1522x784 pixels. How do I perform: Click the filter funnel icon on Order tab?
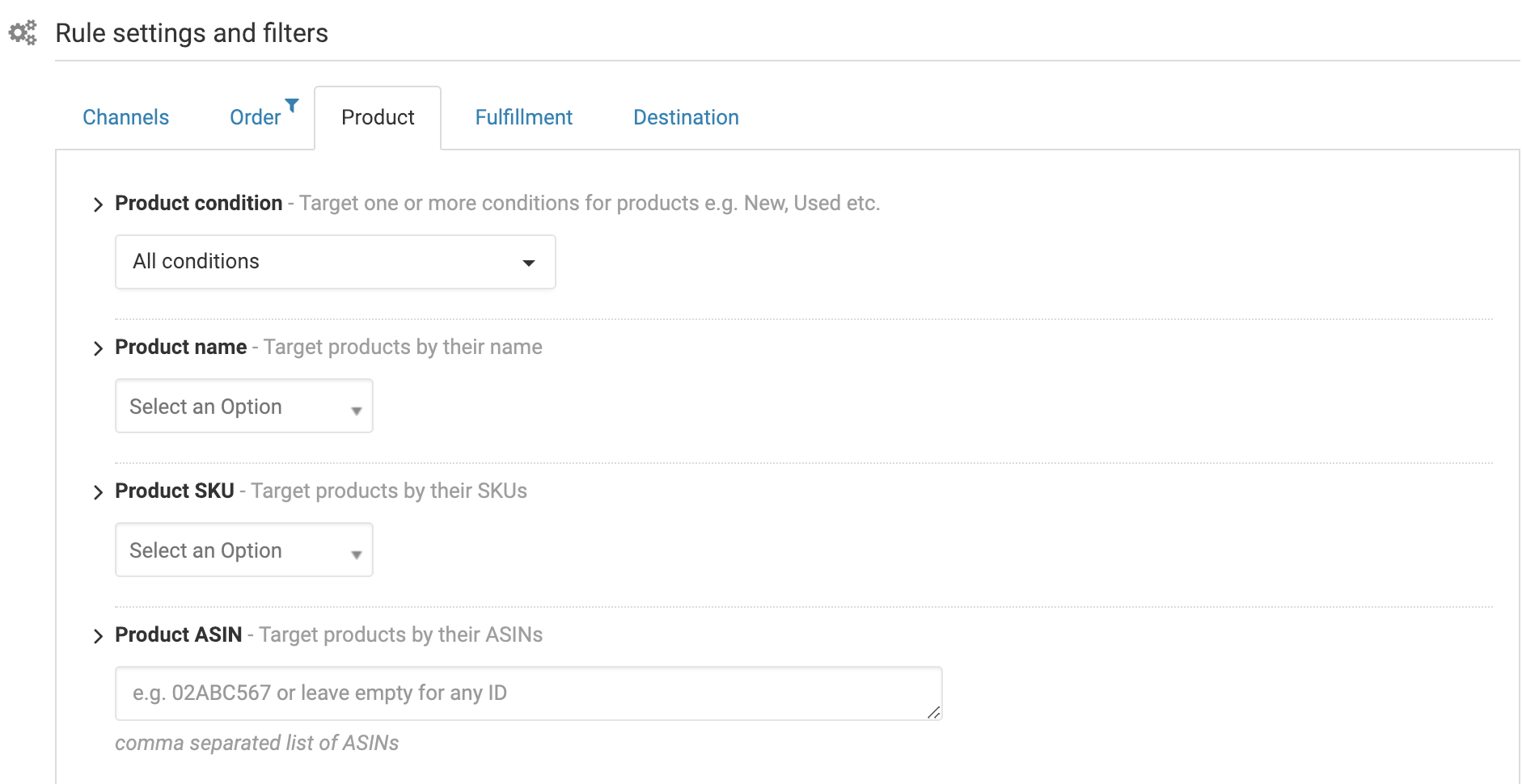(x=292, y=105)
